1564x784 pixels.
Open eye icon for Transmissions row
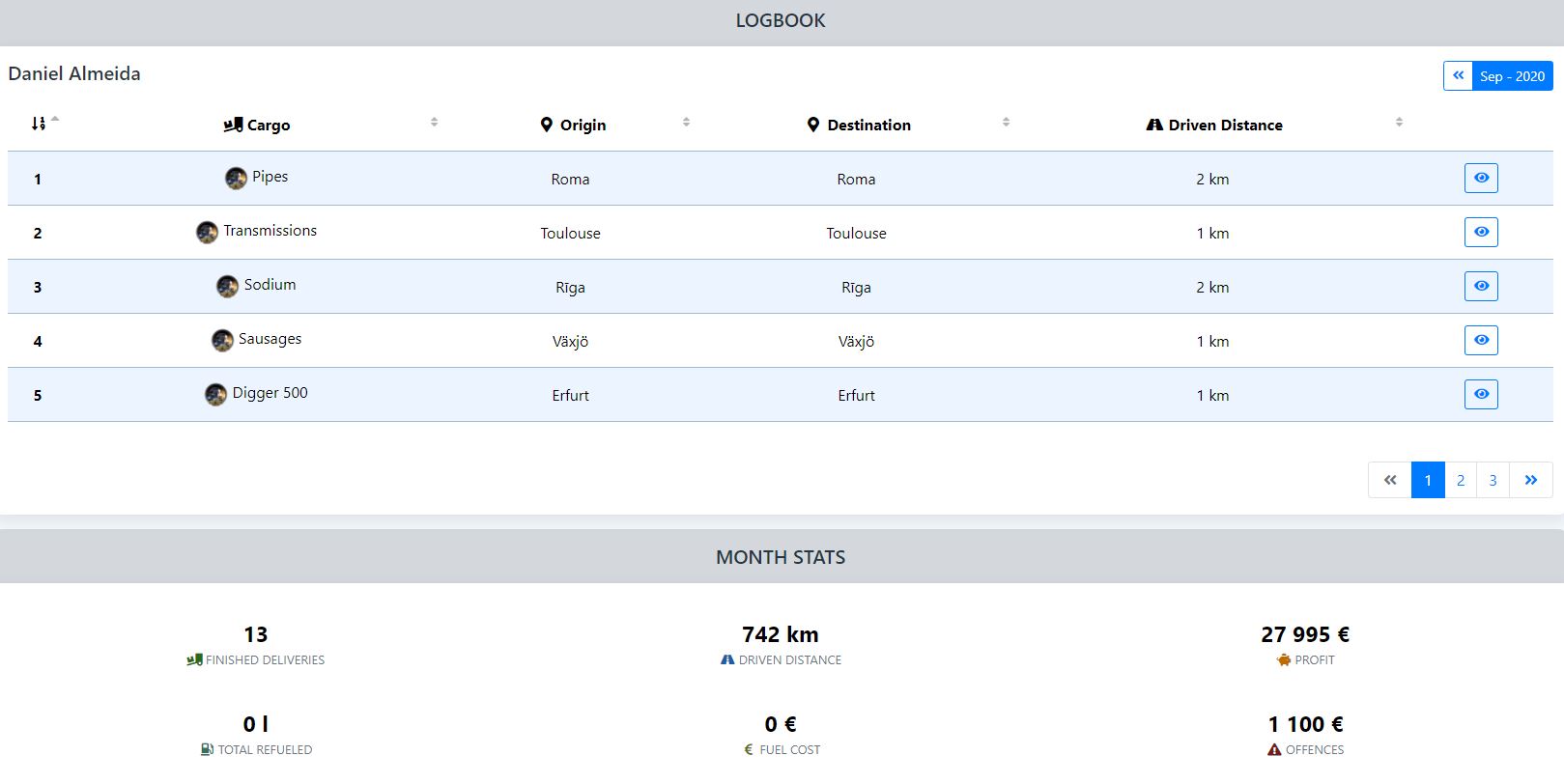click(1480, 232)
